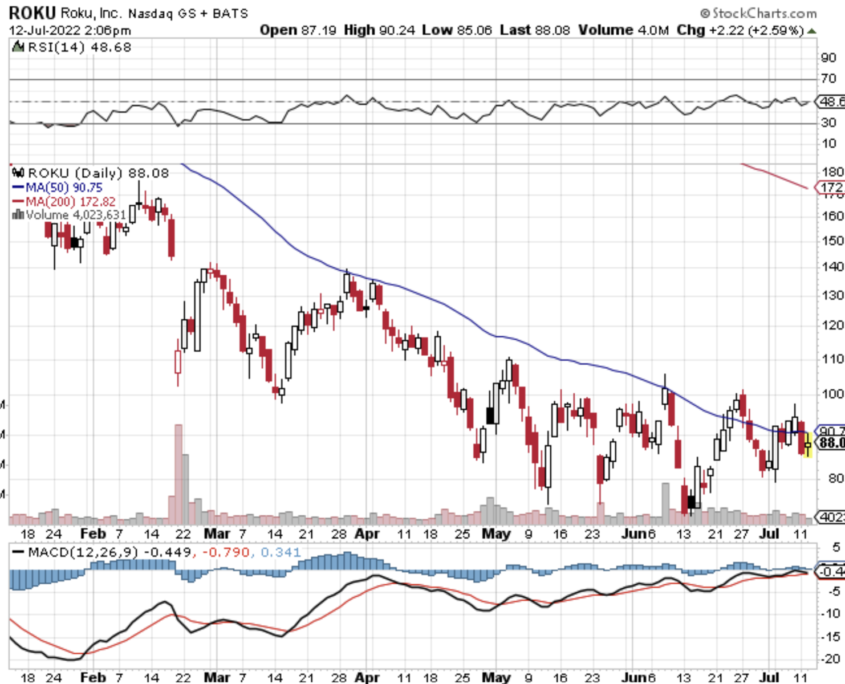
Task: Click the RSI 48.6 value tag on right axis
Action: coord(831,101)
